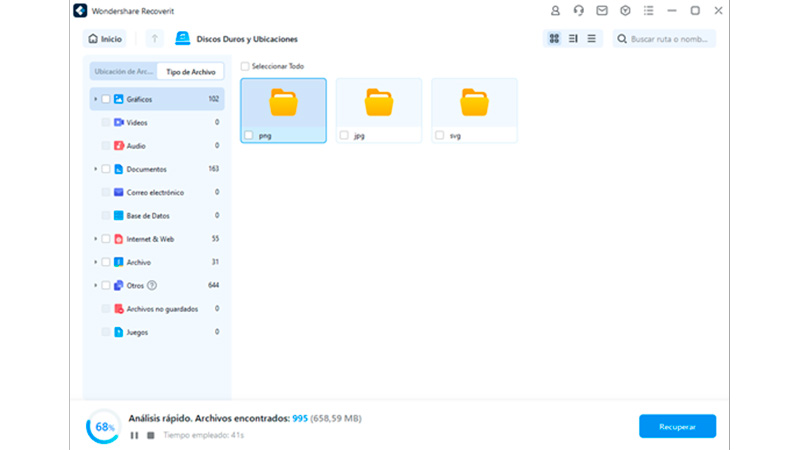This screenshot has width=800, height=450.
Task: Expand the Gráficos tree node
Action: pos(95,99)
